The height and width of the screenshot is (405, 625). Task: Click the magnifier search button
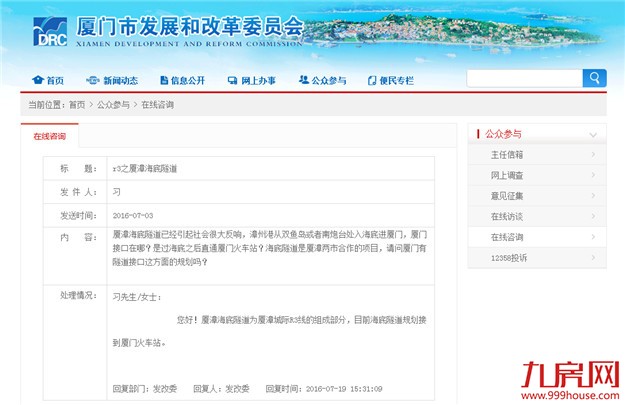594,78
